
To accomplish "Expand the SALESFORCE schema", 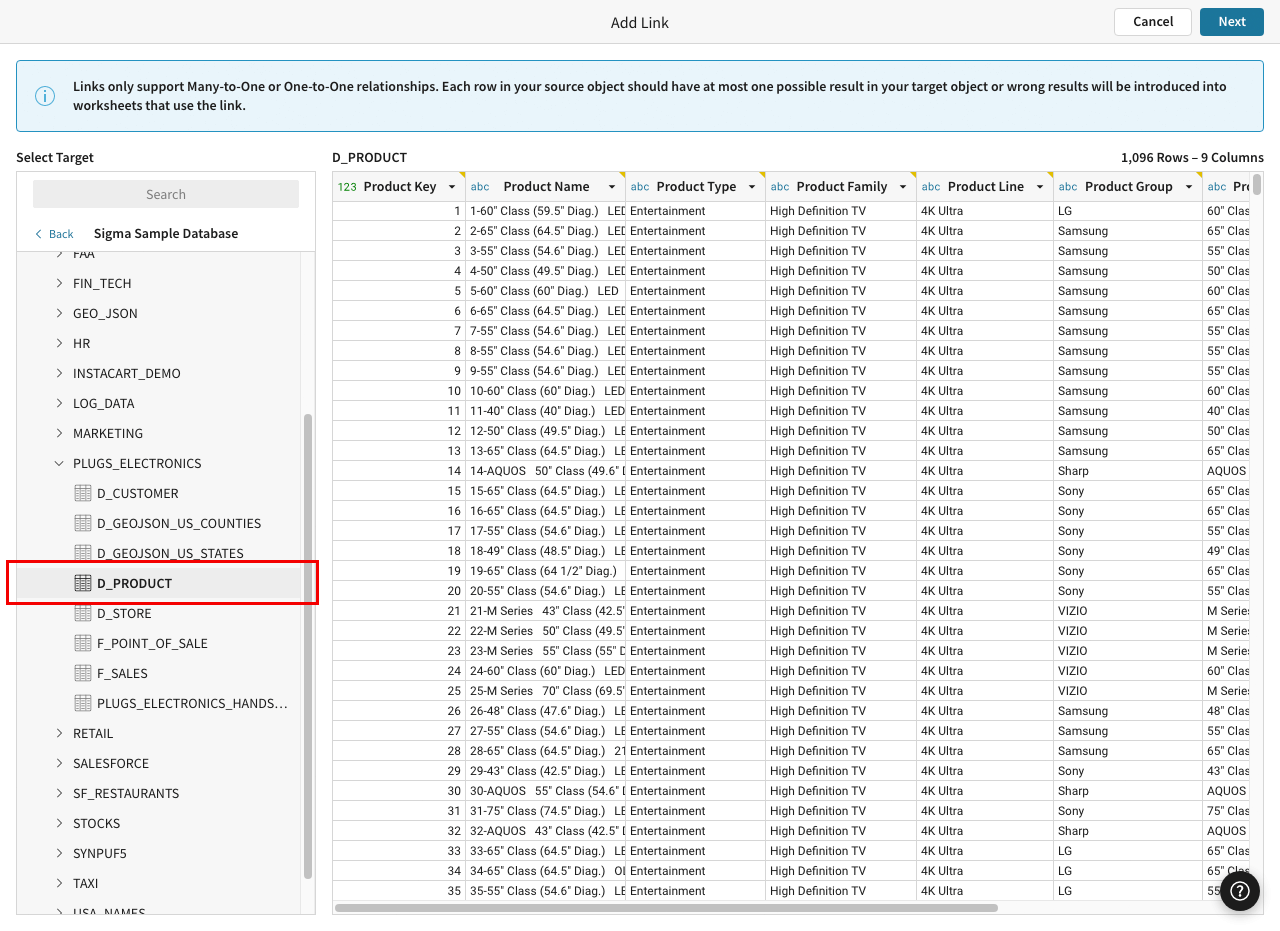I will coord(60,763).
